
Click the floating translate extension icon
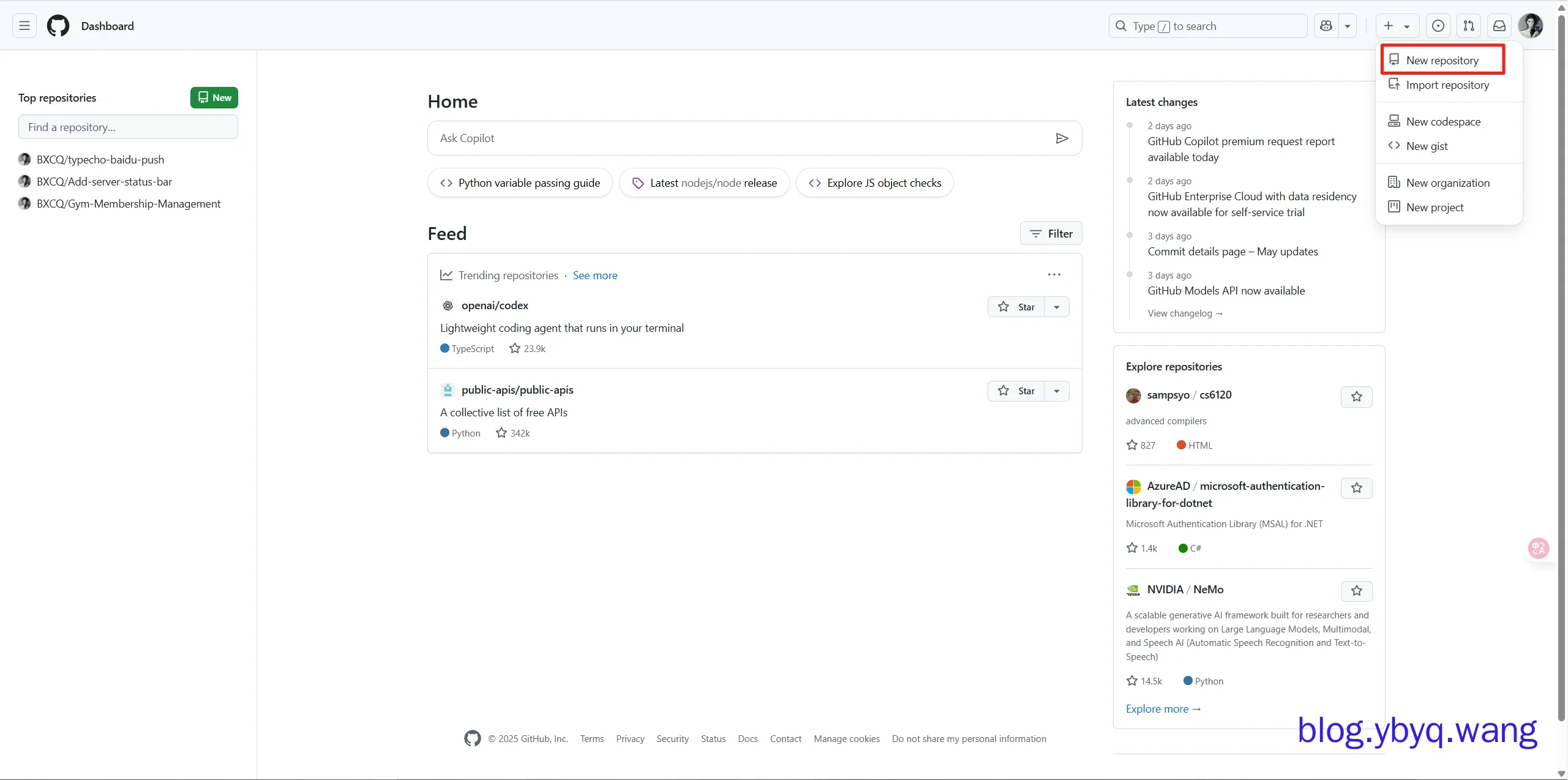click(x=1539, y=548)
